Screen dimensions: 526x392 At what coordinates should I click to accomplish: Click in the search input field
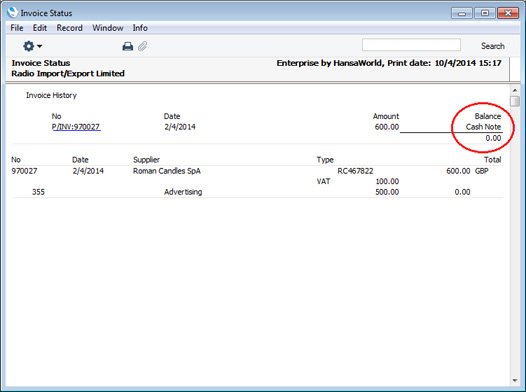(411, 45)
